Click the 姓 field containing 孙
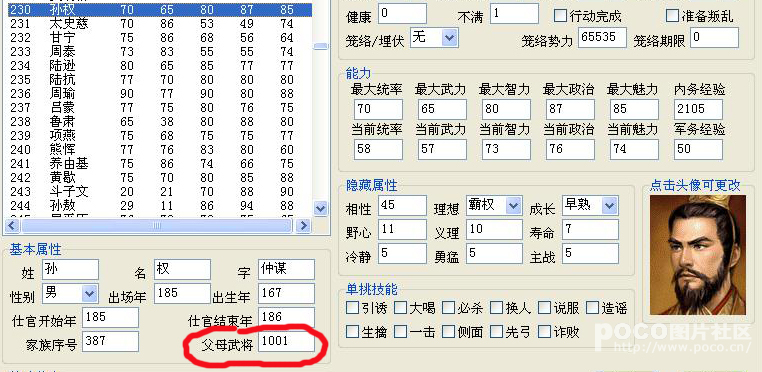 70,270
